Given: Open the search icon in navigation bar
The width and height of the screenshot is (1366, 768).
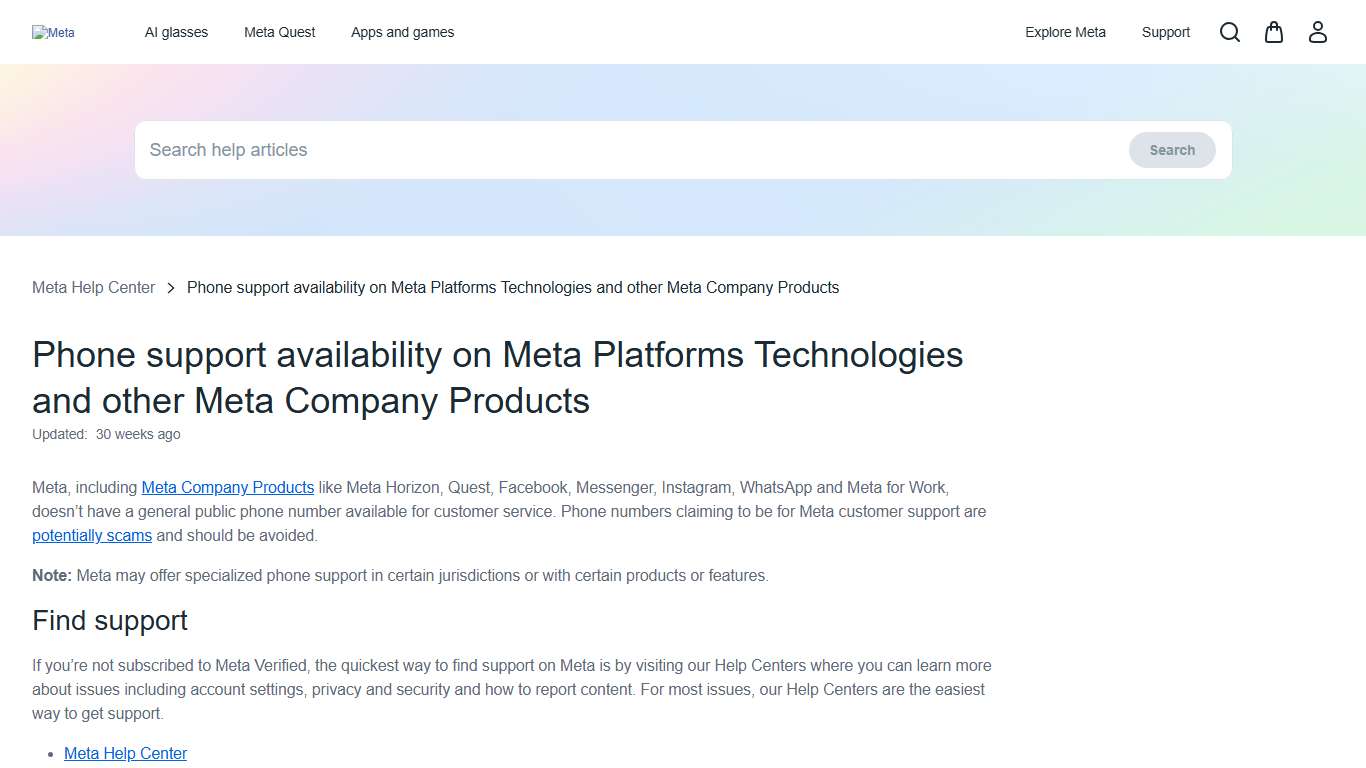Looking at the screenshot, I should tap(1229, 32).
